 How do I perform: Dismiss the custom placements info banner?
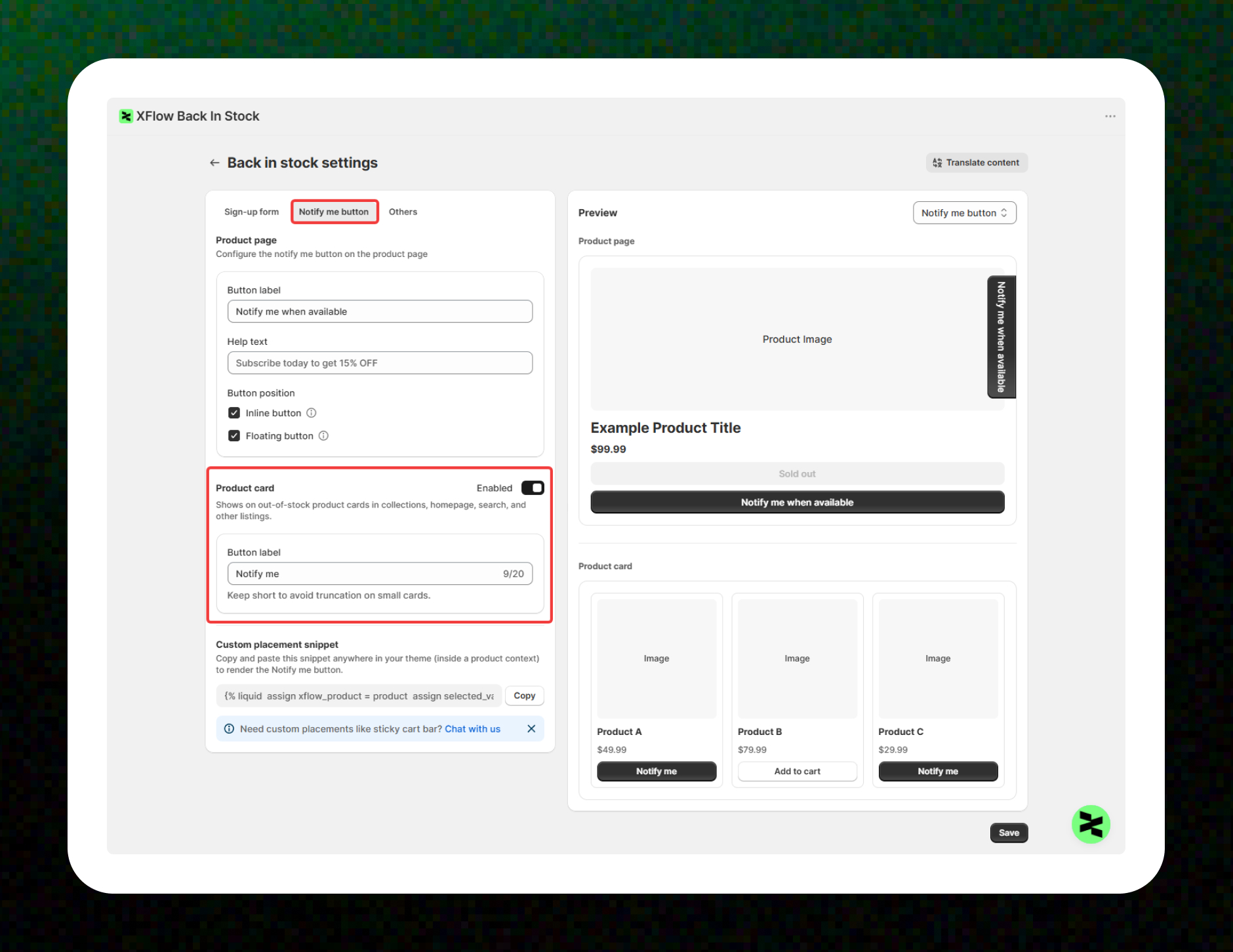(x=531, y=729)
